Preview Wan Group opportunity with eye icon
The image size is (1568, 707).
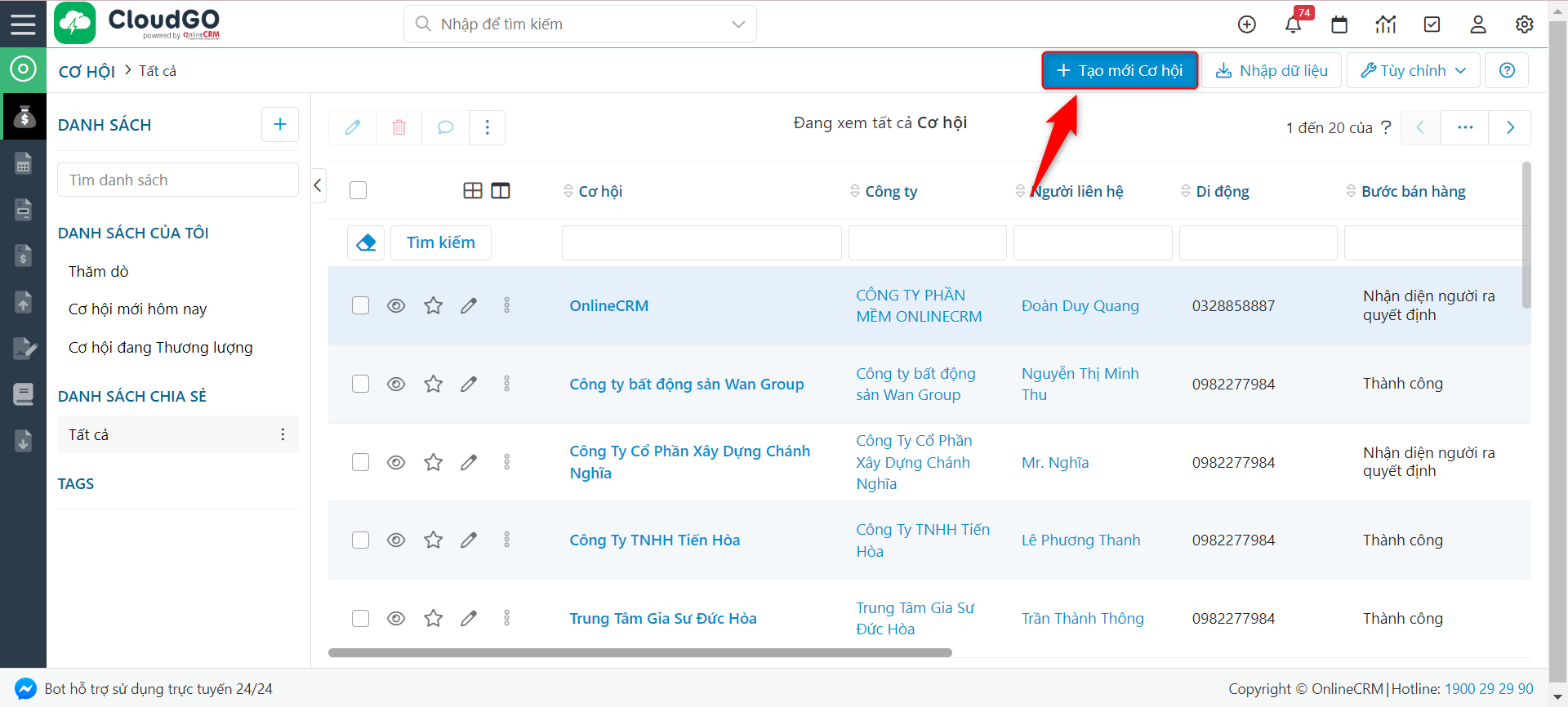tap(396, 384)
